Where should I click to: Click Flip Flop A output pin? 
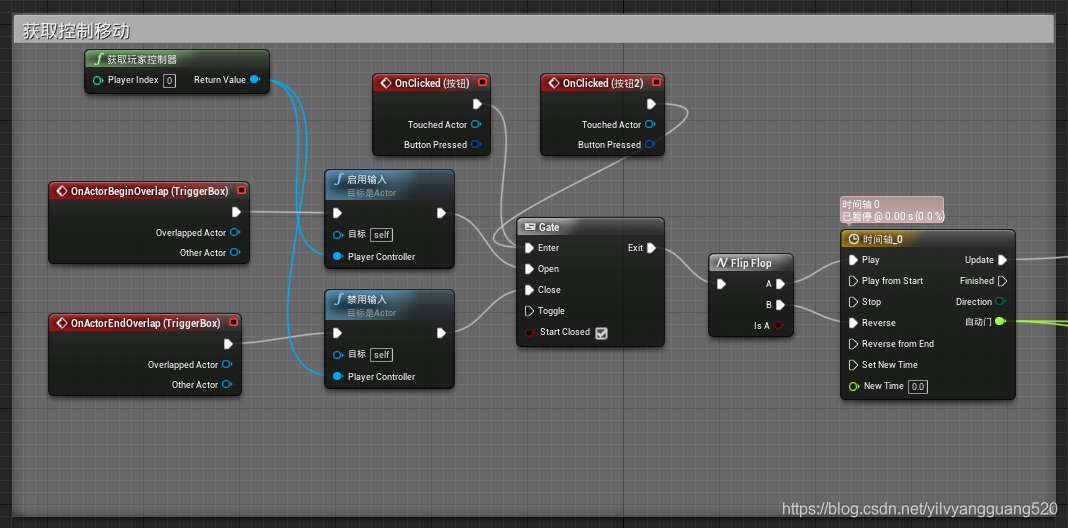[781, 284]
